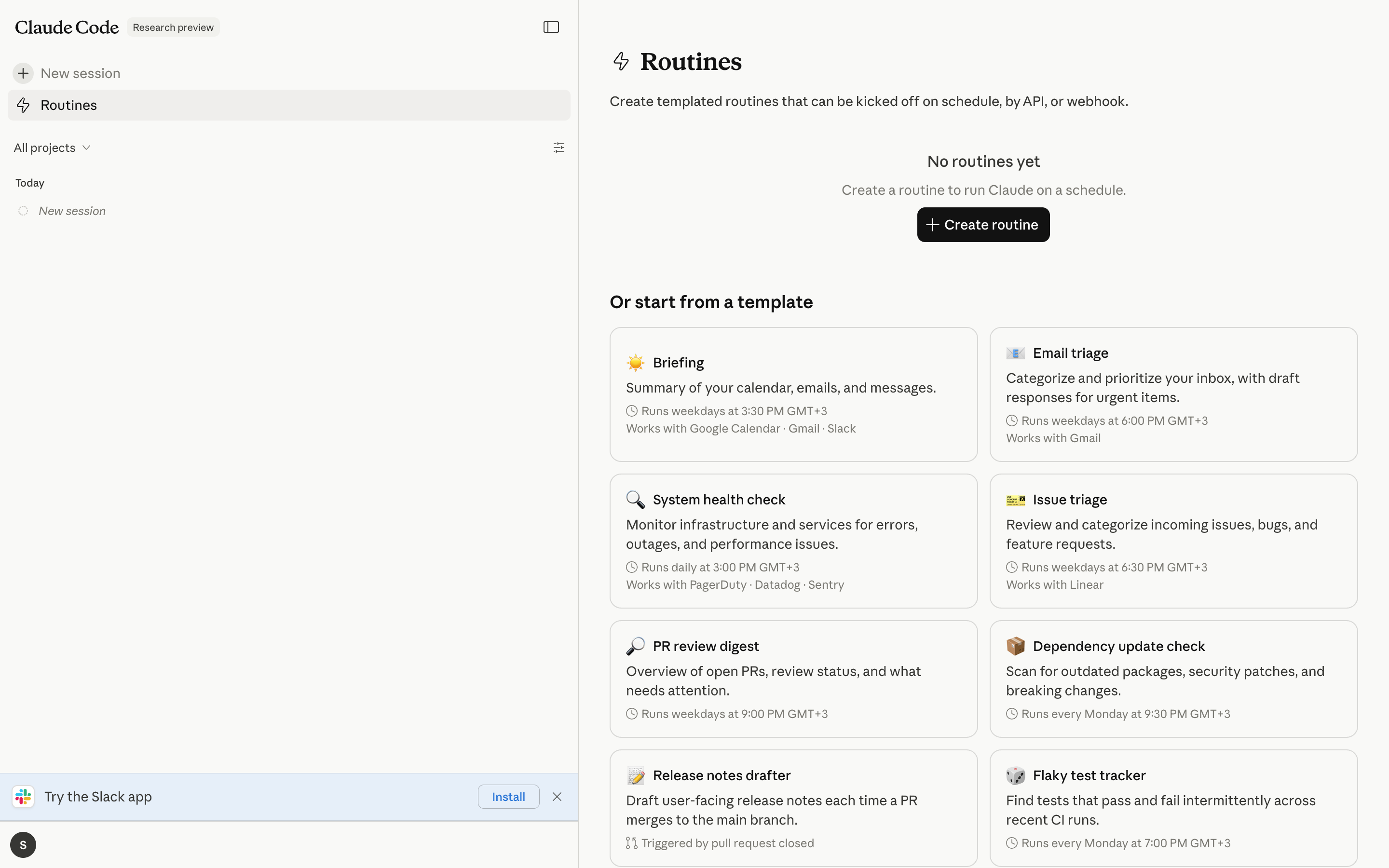This screenshot has height=868, width=1389.
Task: Pick the PR review digest template title
Action: (x=706, y=646)
